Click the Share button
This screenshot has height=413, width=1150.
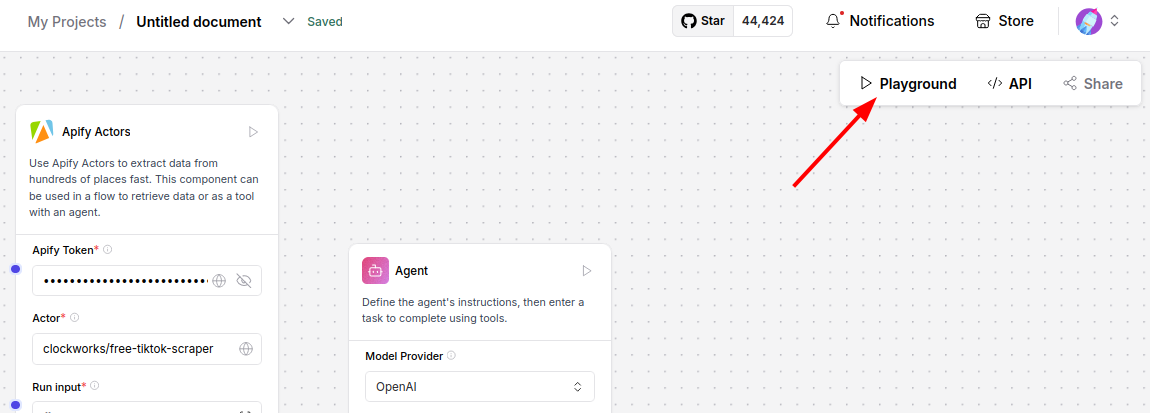click(x=1092, y=84)
